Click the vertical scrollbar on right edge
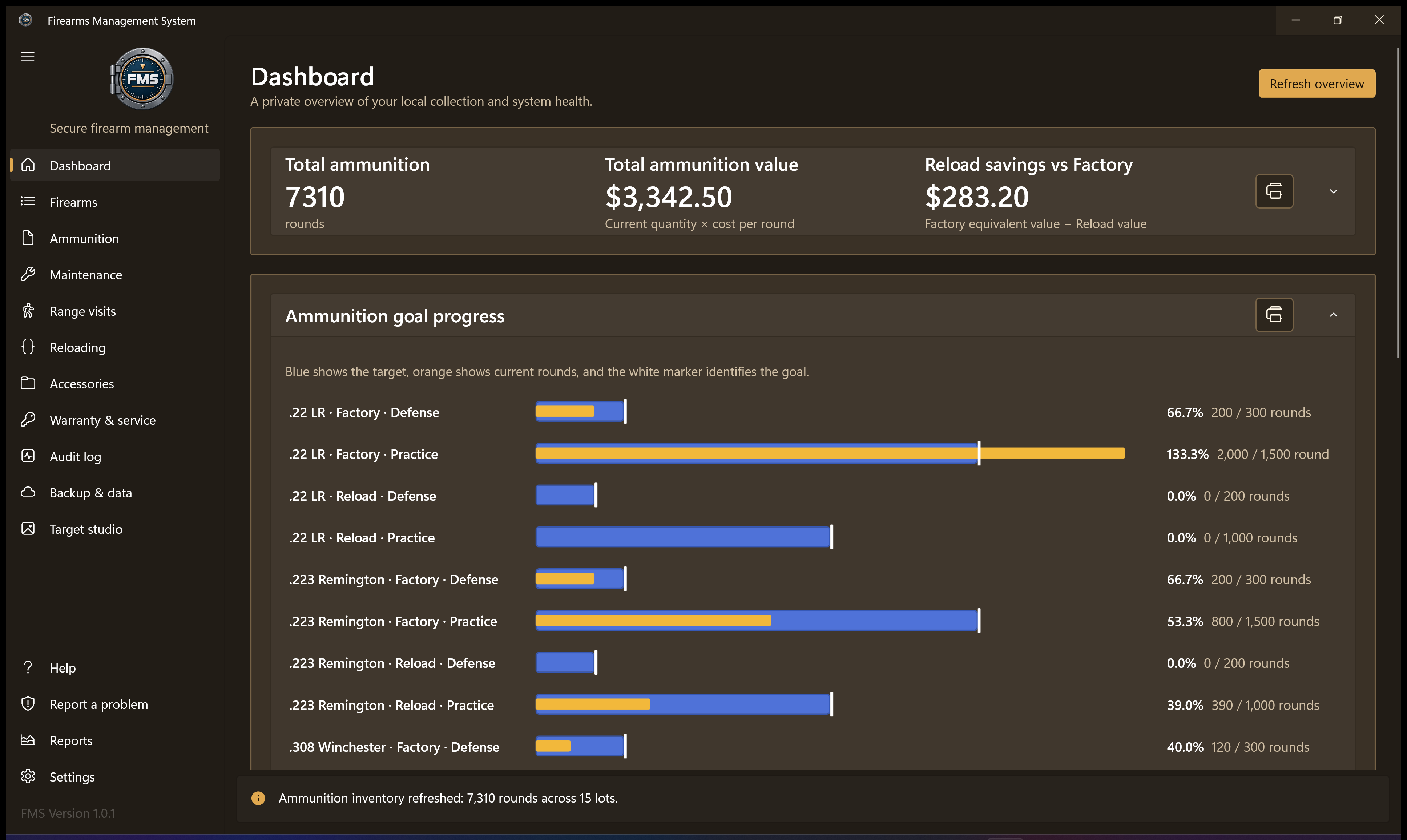This screenshot has width=1407, height=840. [x=1398, y=204]
